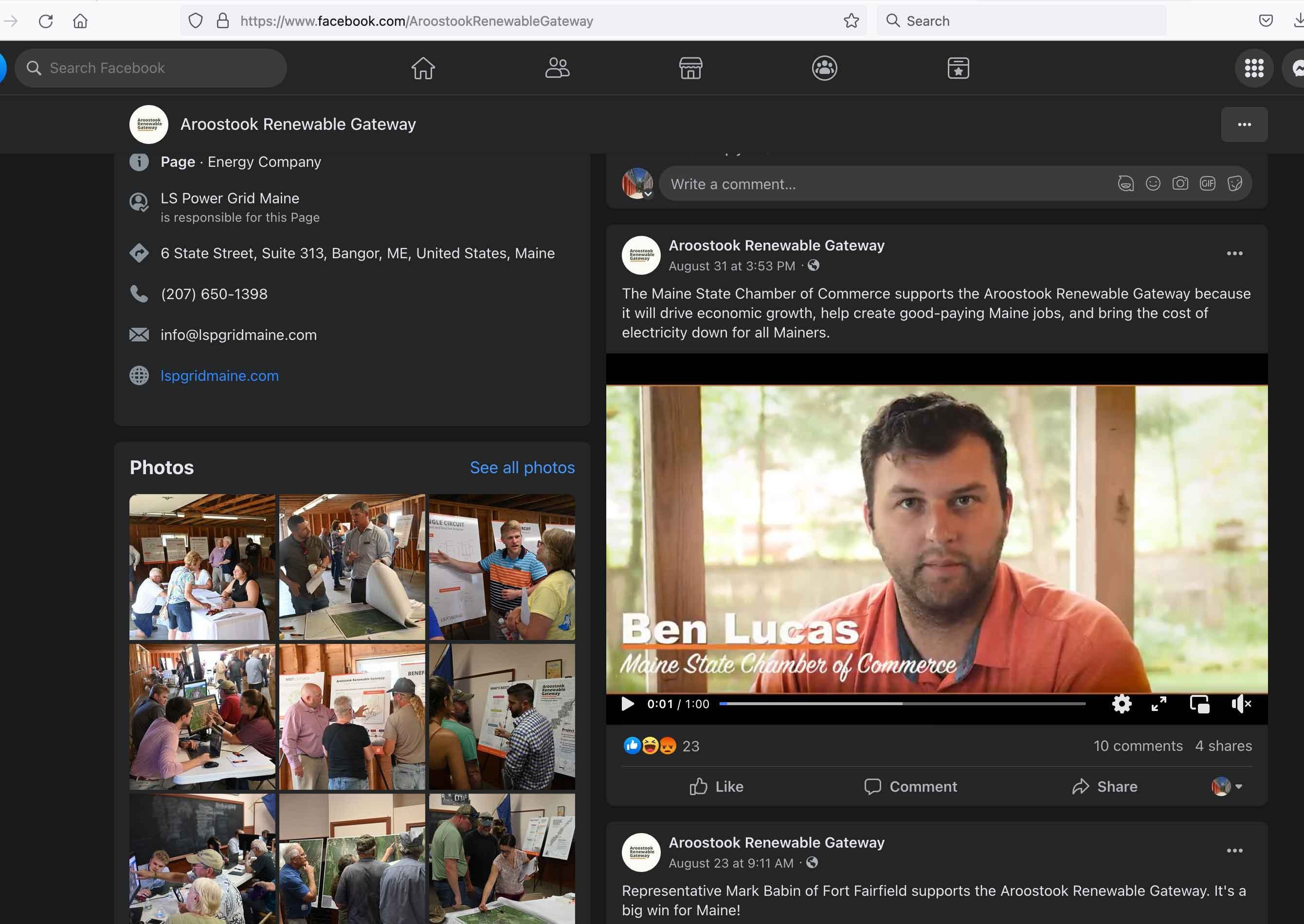Open the Marketplace tab
The height and width of the screenshot is (924, 1304).
(690, 68)
